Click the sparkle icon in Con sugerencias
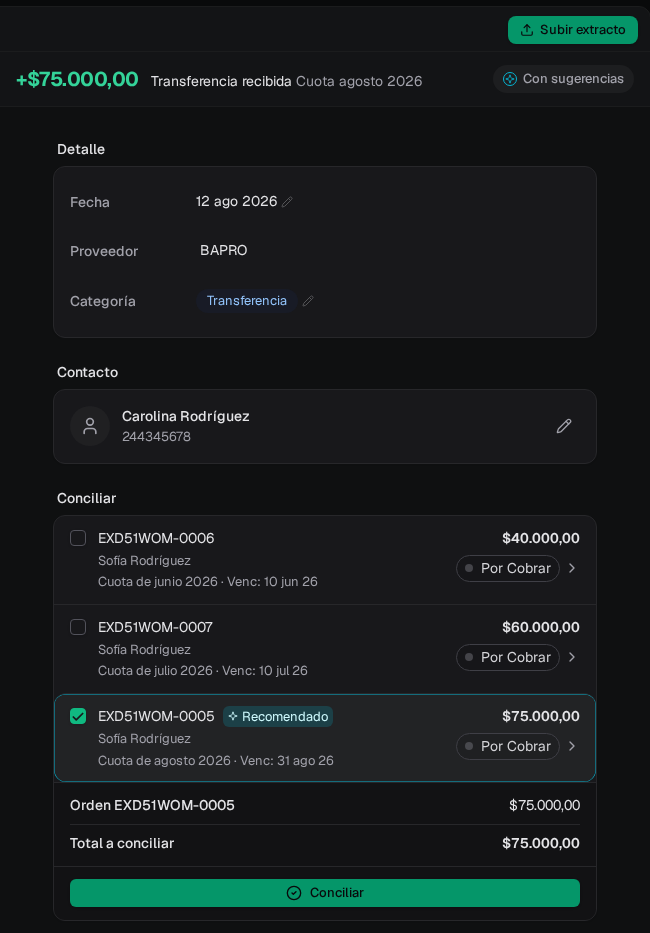 [510, 79]
